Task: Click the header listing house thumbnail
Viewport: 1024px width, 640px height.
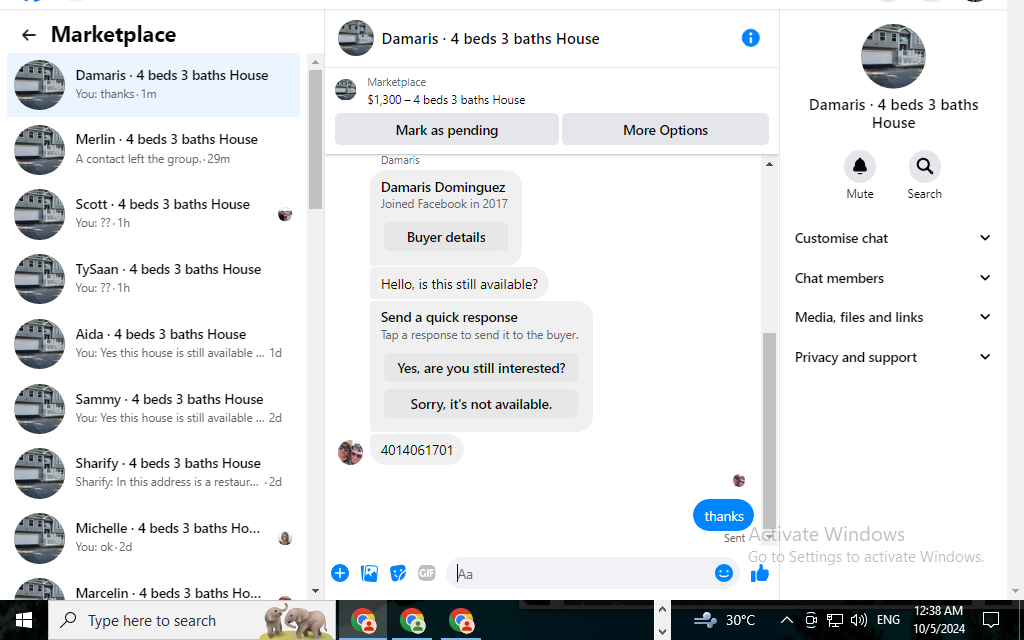Action: [x=356, y=38]
